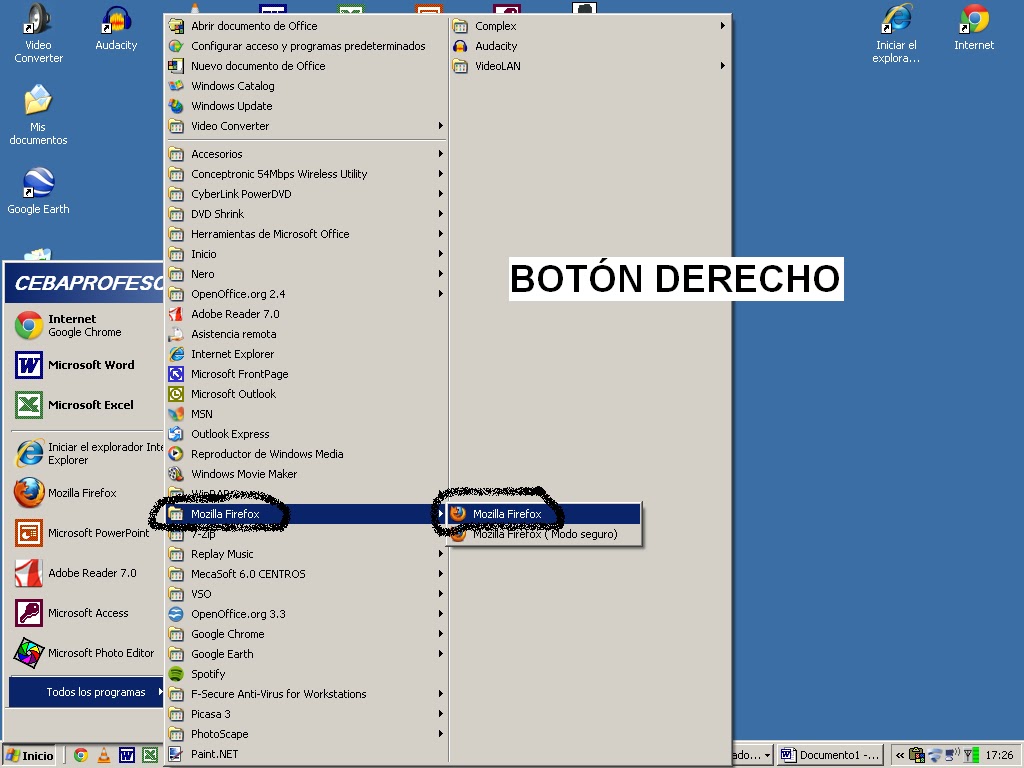The width and height of the screenshot is (1024, 768).
Task: Open the MecaSoft 6.0 CENTROS folder
Action: 307,574
